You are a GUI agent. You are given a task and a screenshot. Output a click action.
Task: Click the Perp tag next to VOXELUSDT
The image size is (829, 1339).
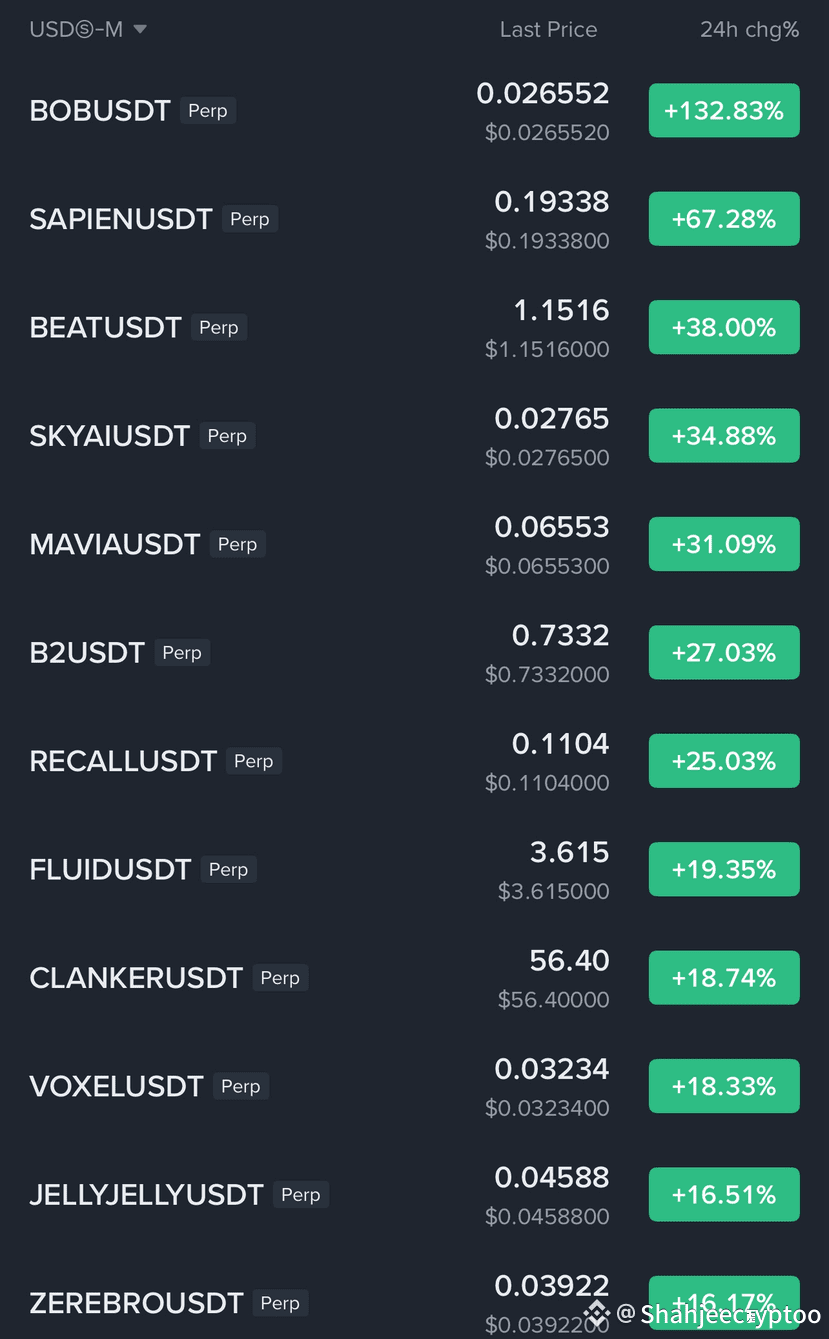[x=241, y=1086]
